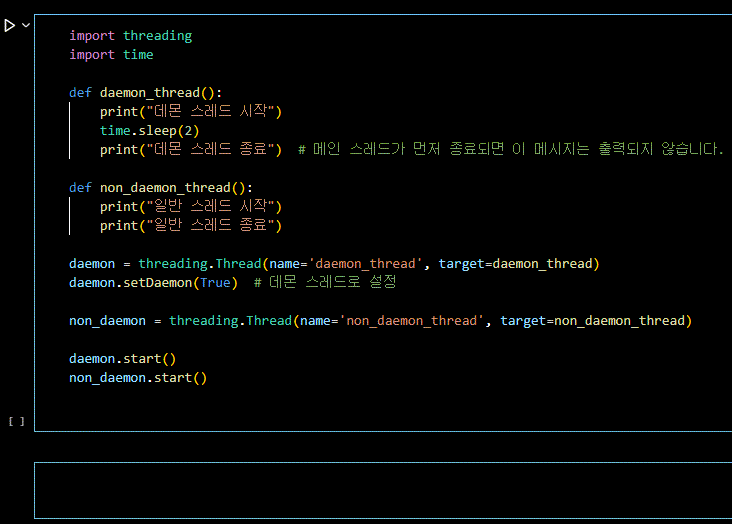This screenshot has width=732, height=524.
Task: Click the print "데몬 스레드 시작" line
Action: (191, 112)
